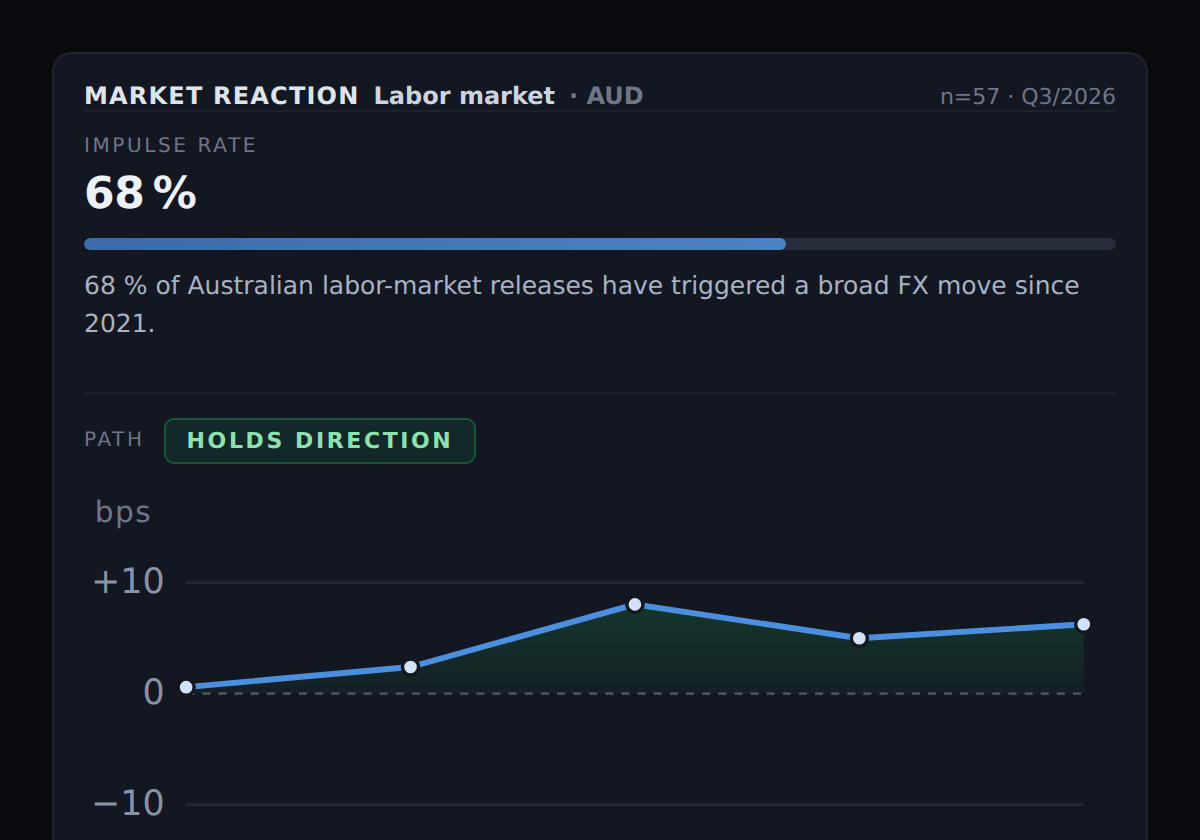Click the Labor market label
Screen dimensions: 1200x840
pos(464,96)
